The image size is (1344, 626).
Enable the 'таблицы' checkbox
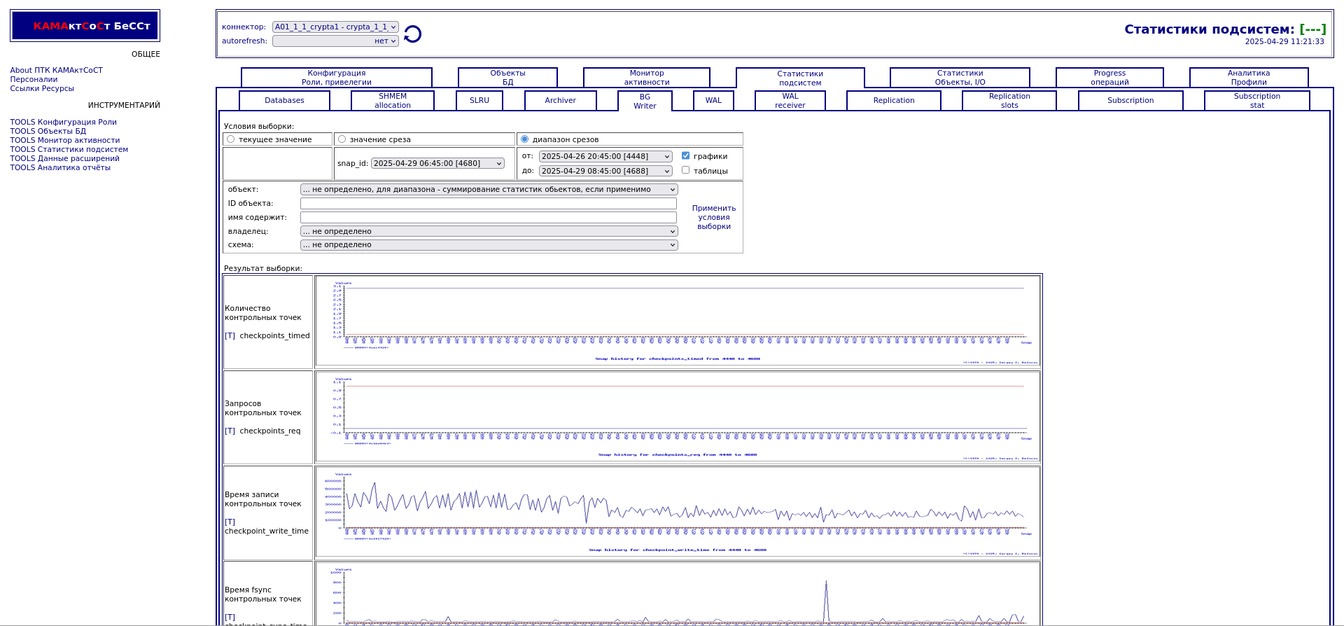coord(686,170)
